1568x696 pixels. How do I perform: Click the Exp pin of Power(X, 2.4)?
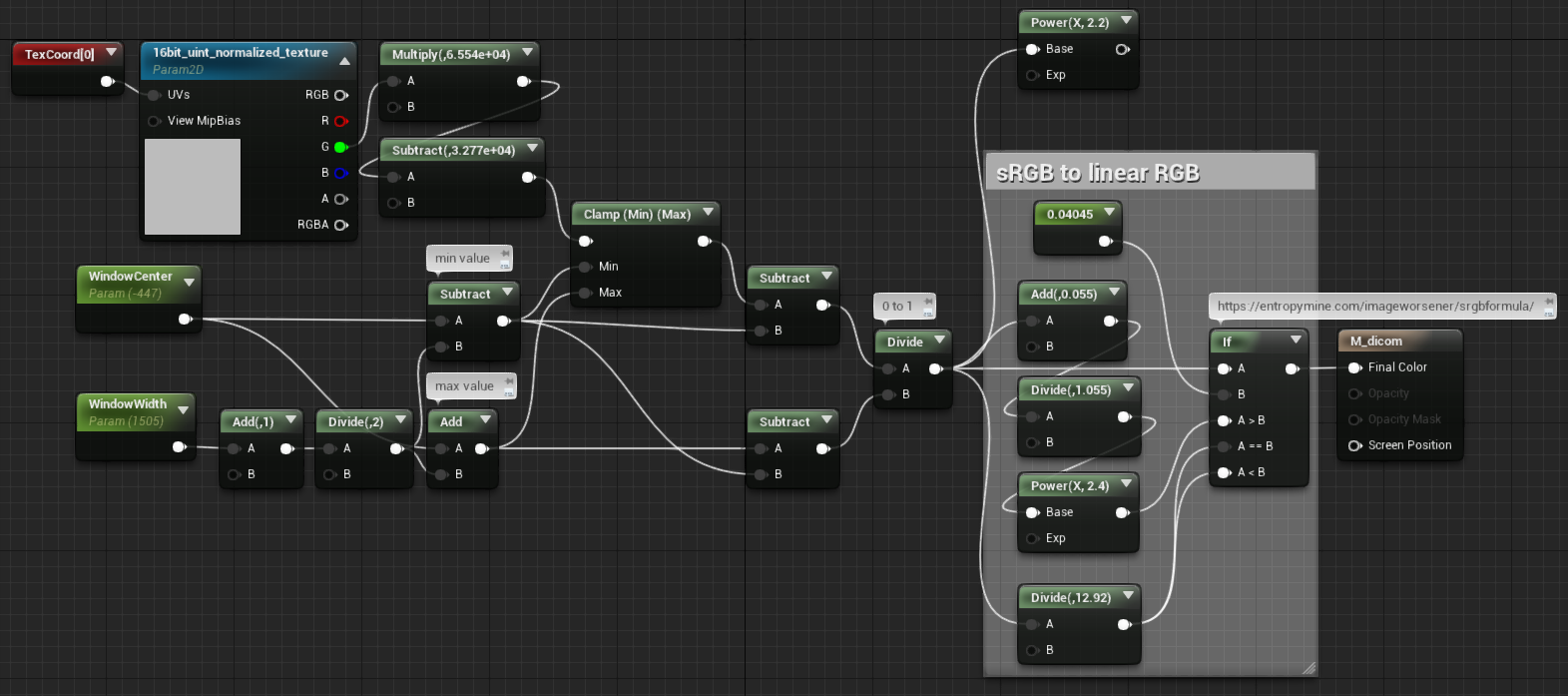coord(1033,538)
